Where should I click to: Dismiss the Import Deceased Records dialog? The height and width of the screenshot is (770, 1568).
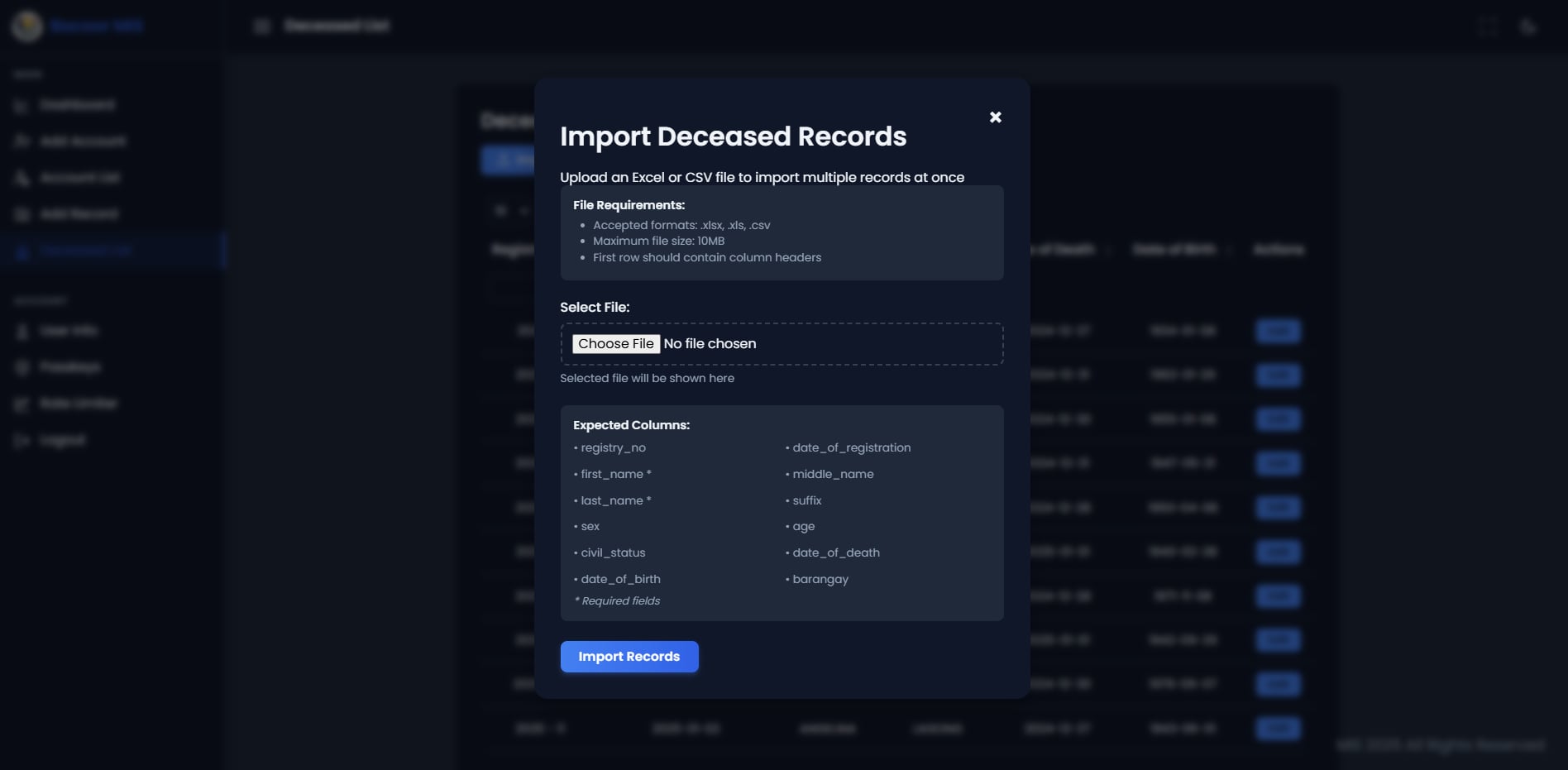[x=995, y=117]
